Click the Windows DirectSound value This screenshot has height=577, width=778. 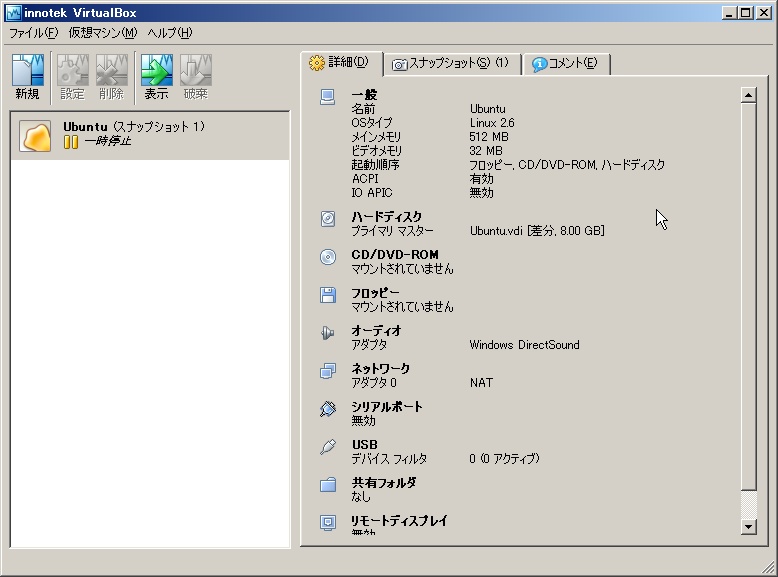[x=524, y=345]
